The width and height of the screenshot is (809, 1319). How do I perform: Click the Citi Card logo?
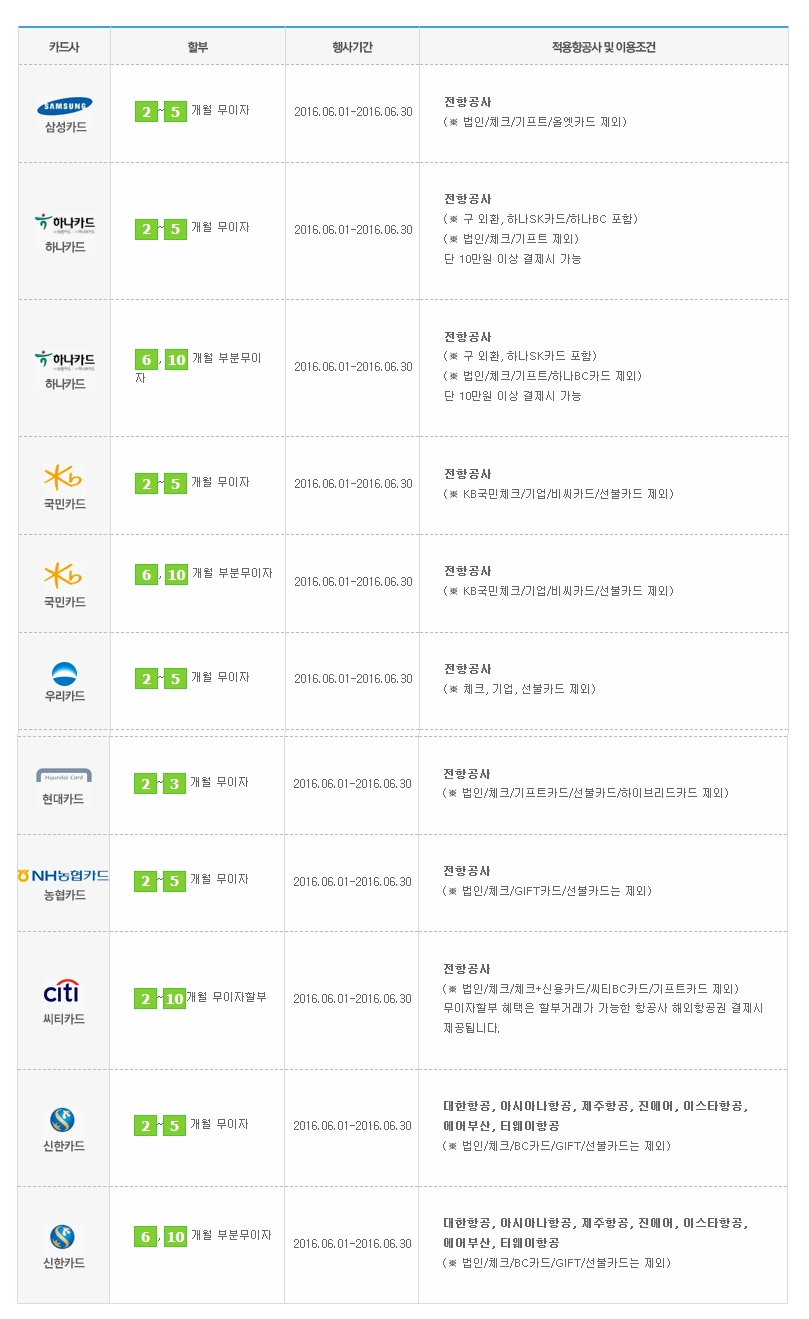tap(64, 992)
